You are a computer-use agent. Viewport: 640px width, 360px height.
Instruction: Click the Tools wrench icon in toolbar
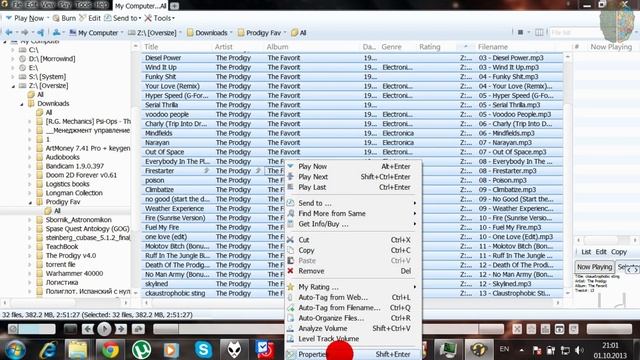pos(148,18)
